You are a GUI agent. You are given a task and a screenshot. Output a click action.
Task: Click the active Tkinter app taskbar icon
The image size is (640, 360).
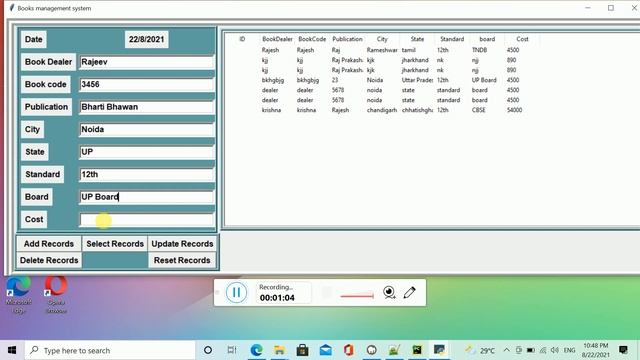click(440, 350)
